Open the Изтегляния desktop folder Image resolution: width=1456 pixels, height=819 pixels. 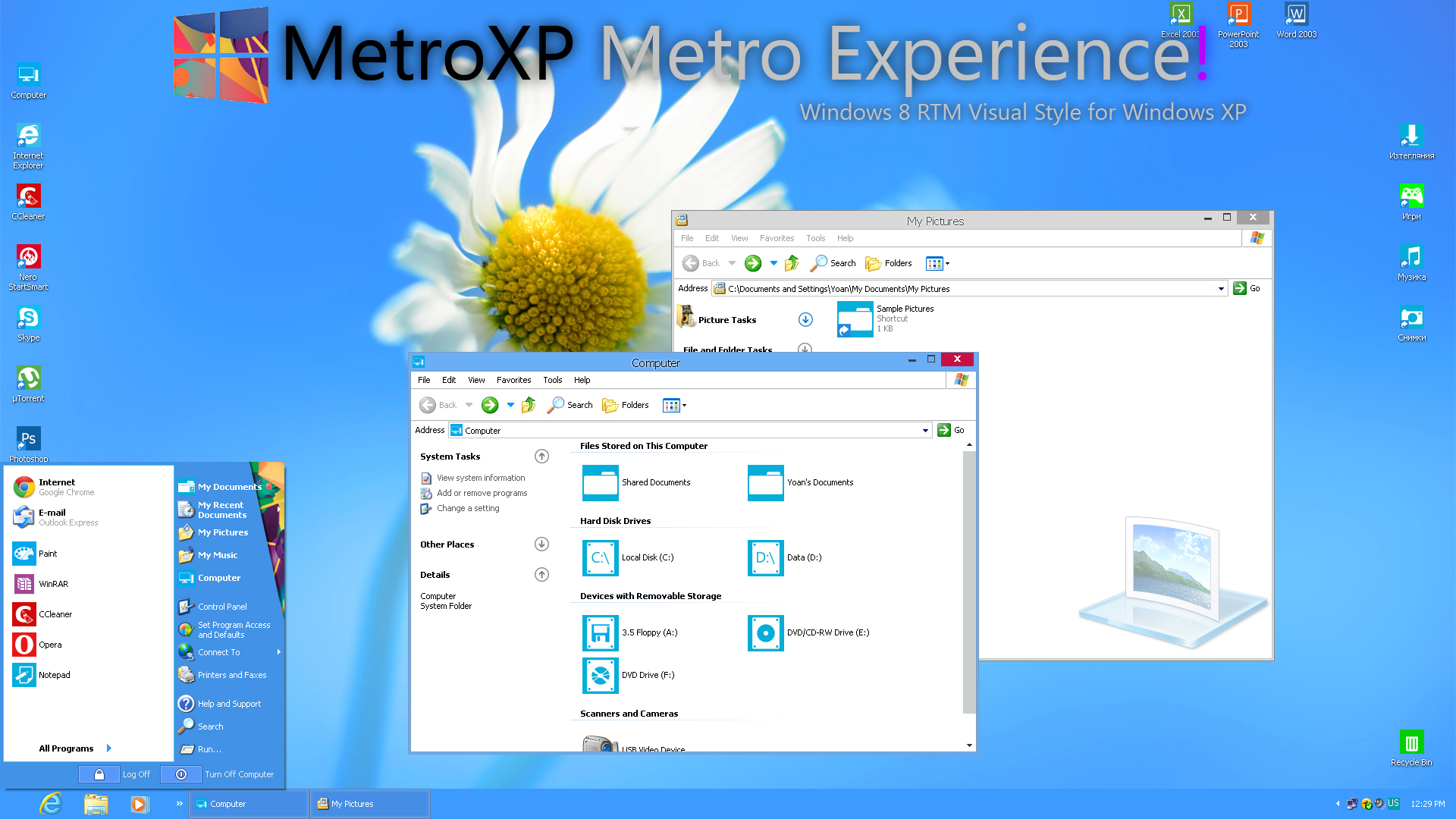1411,141
